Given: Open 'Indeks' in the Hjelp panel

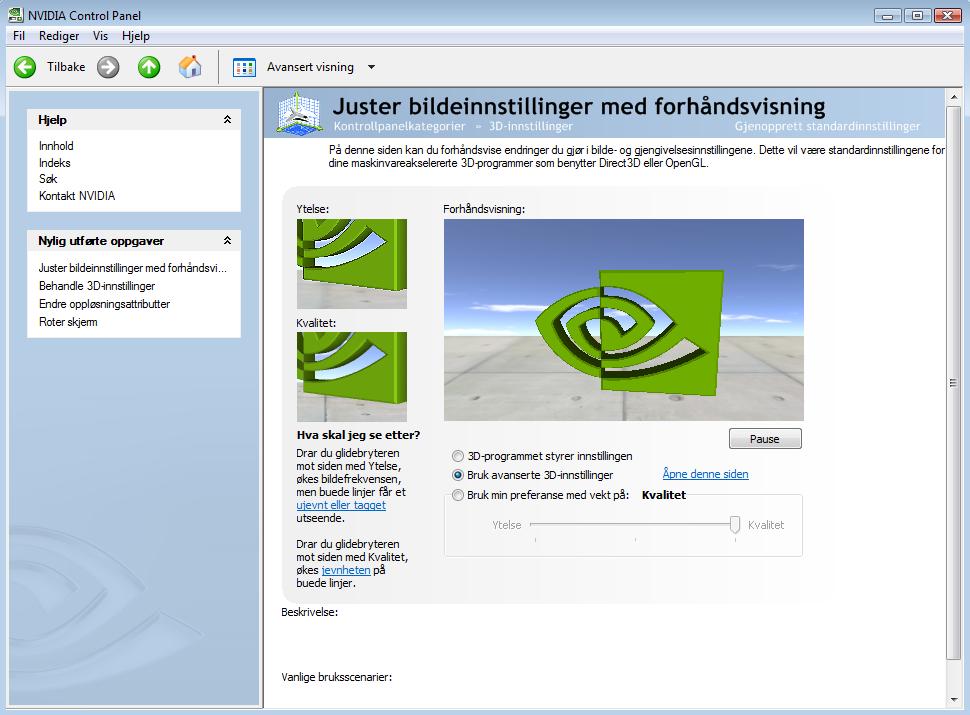Looking at the screenshot, I should tap(54, 163).
